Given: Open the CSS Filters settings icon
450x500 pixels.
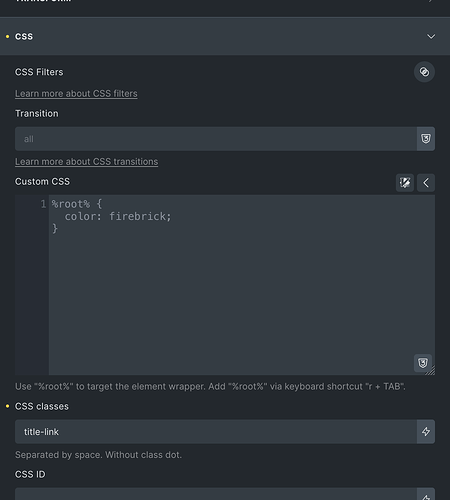Looking at the screenshot, I should click(x=424, y=72).
